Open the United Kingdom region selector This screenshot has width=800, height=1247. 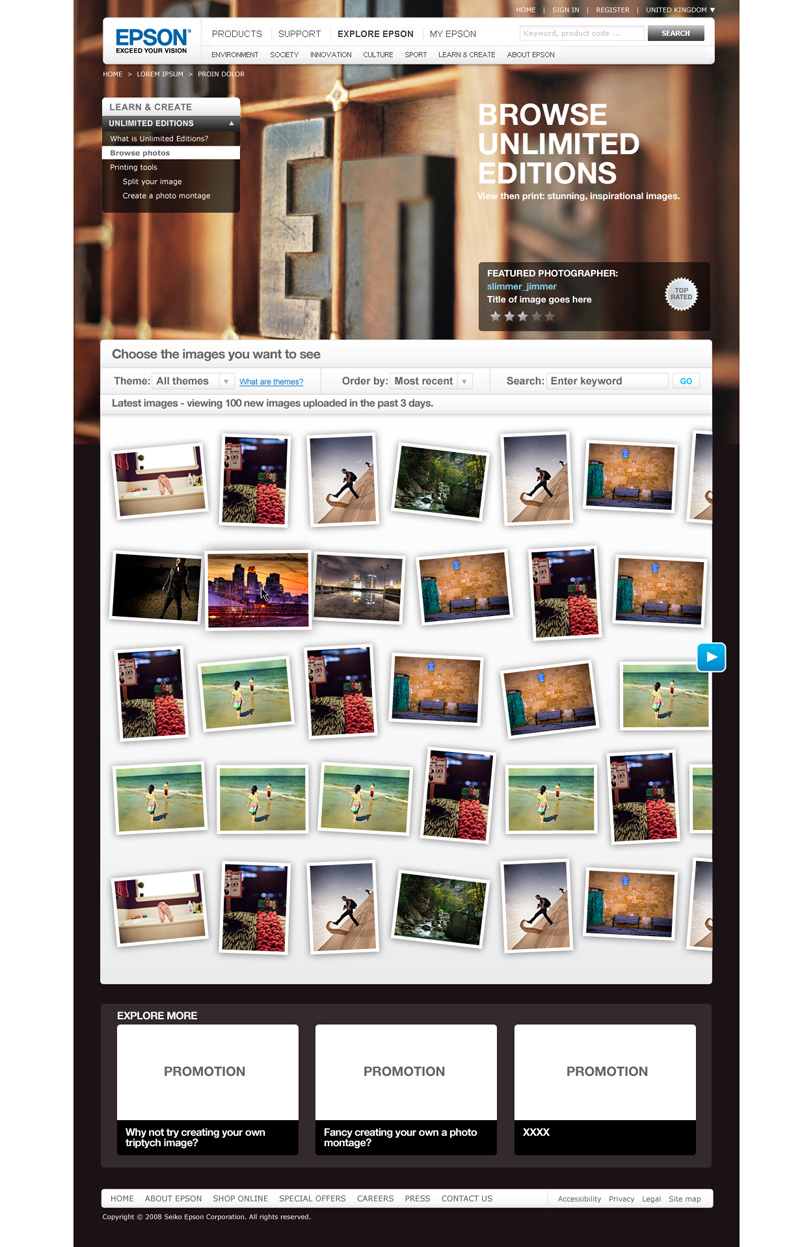click(x=680, y=10)
